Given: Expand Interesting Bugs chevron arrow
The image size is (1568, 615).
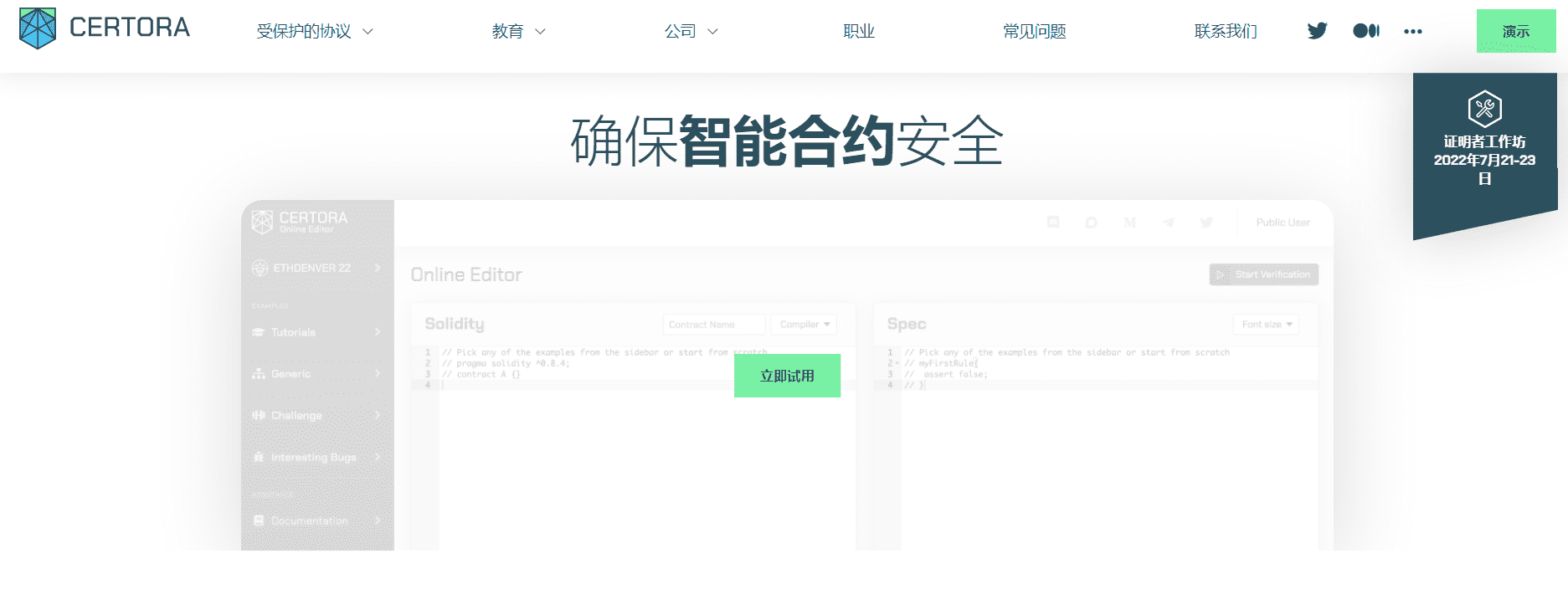Looking at the screenshot, I should [378, 457].
